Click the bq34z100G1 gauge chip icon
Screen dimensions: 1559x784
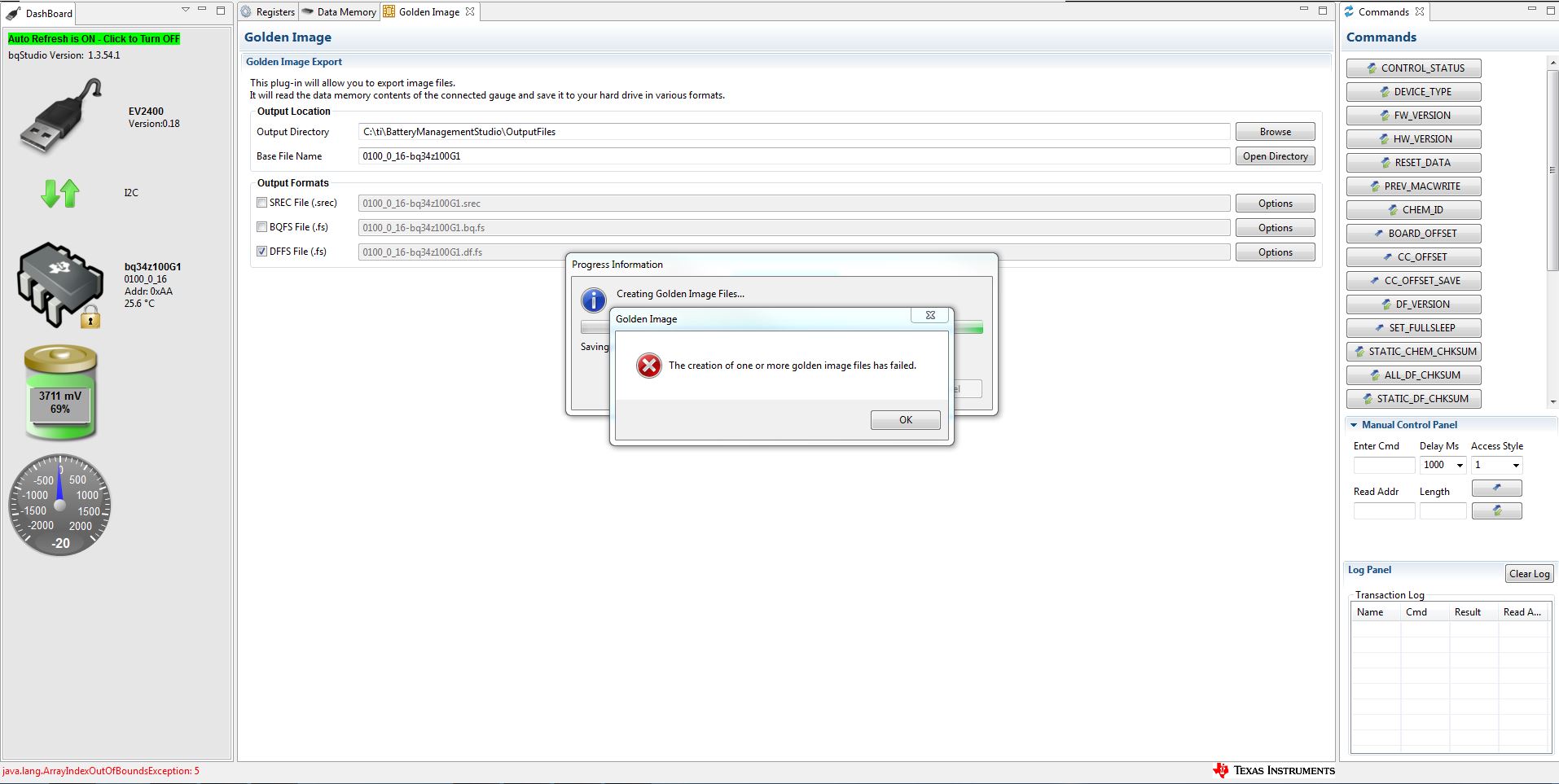(x=60, y=285)
